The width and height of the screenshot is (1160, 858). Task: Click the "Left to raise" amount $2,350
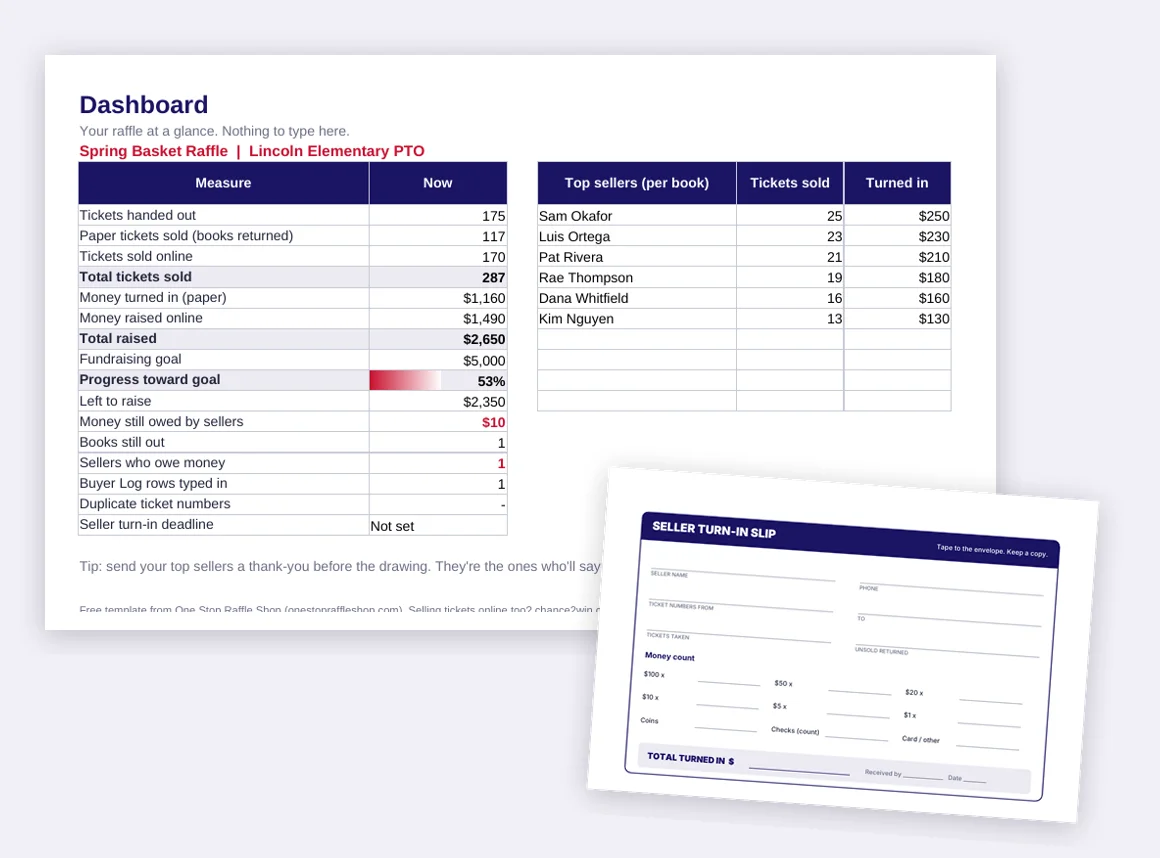tap(485, 402)
